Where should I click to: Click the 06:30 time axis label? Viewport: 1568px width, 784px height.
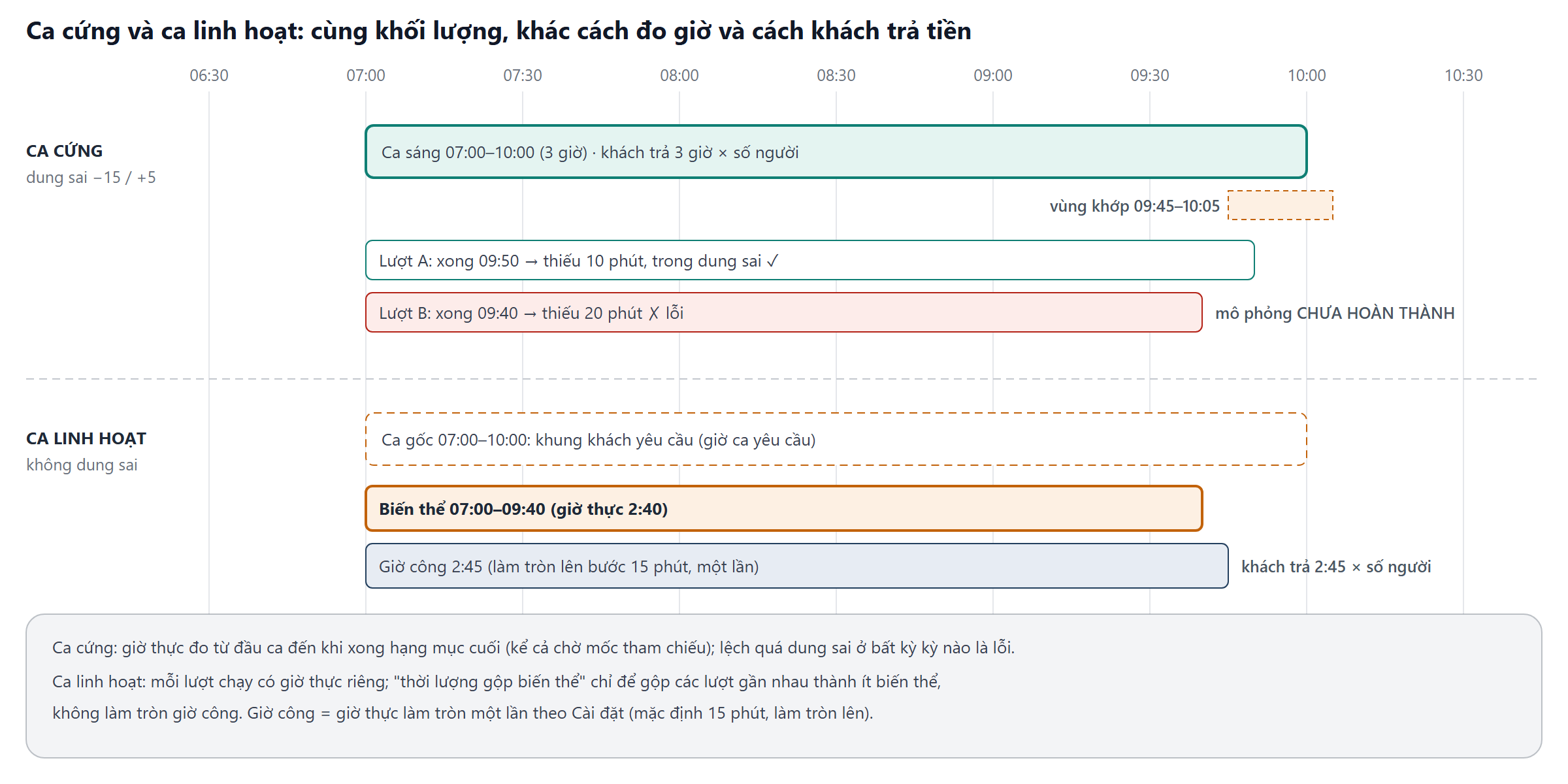(x=209, y=75)
